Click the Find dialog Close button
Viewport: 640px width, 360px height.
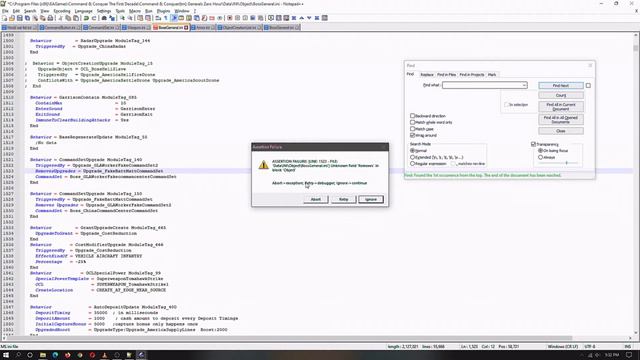(561, 131)
